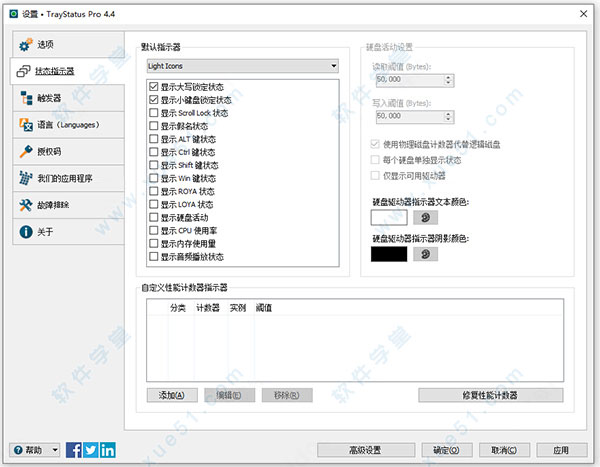Enable 显示 Scroll Lock 状态
Image resolution: width=600 pixels, height=467 pixels.
pos(153,113)
